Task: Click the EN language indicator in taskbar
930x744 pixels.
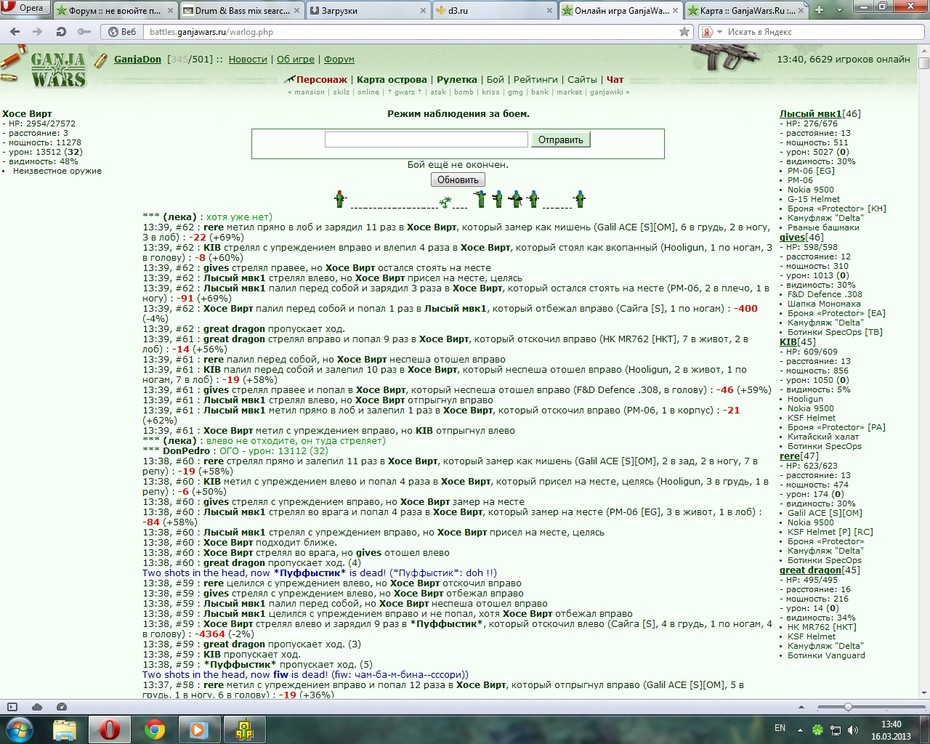Action: [780, 728]
